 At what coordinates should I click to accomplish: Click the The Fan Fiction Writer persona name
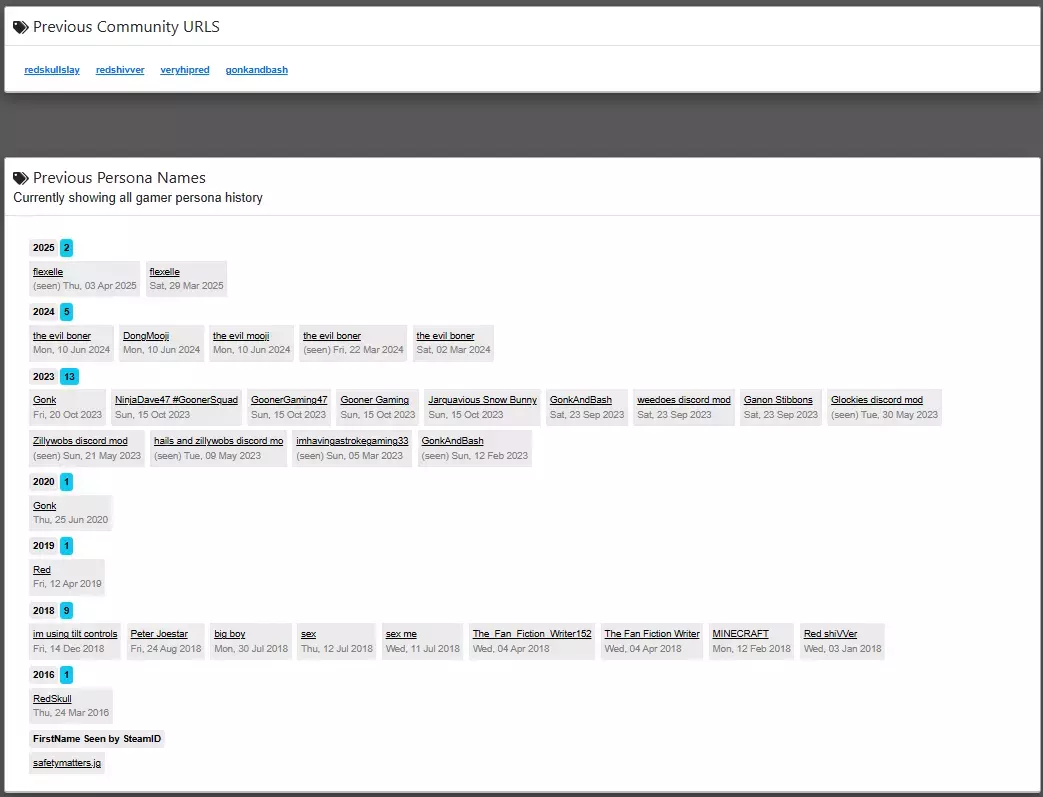[x=652, y=634]
